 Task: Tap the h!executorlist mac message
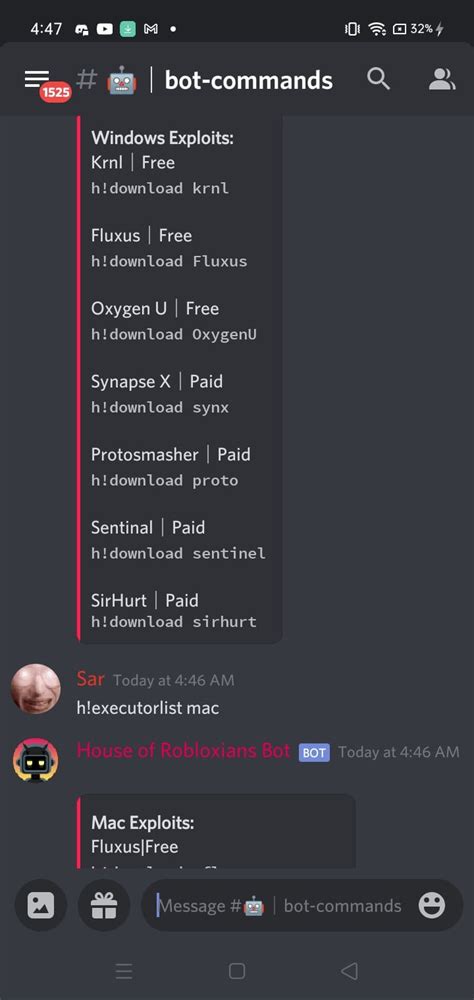147,708
